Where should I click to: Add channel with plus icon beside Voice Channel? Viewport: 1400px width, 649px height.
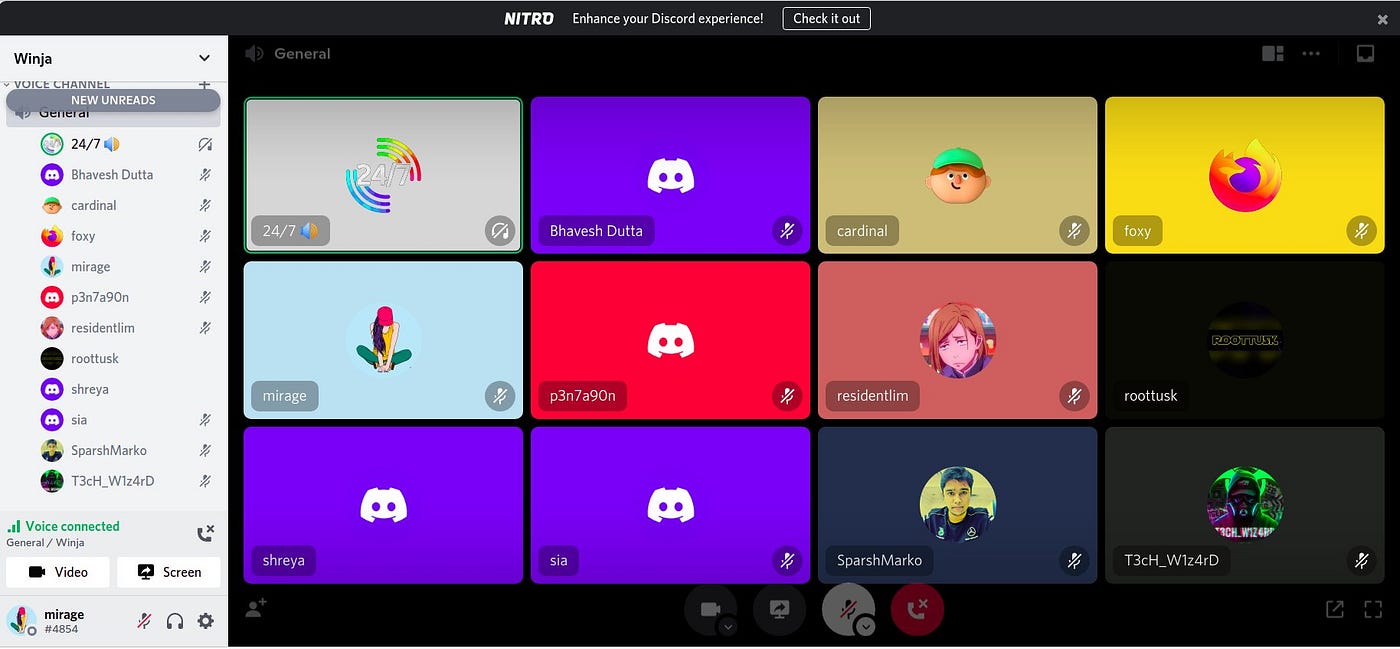click(x=204, y=85)
